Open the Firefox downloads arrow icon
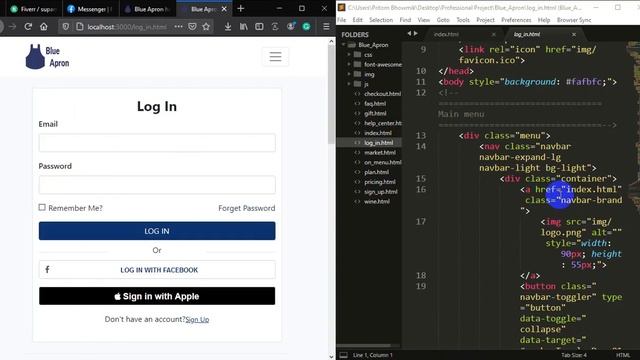 pyautogui.click(x=228, y=27)
